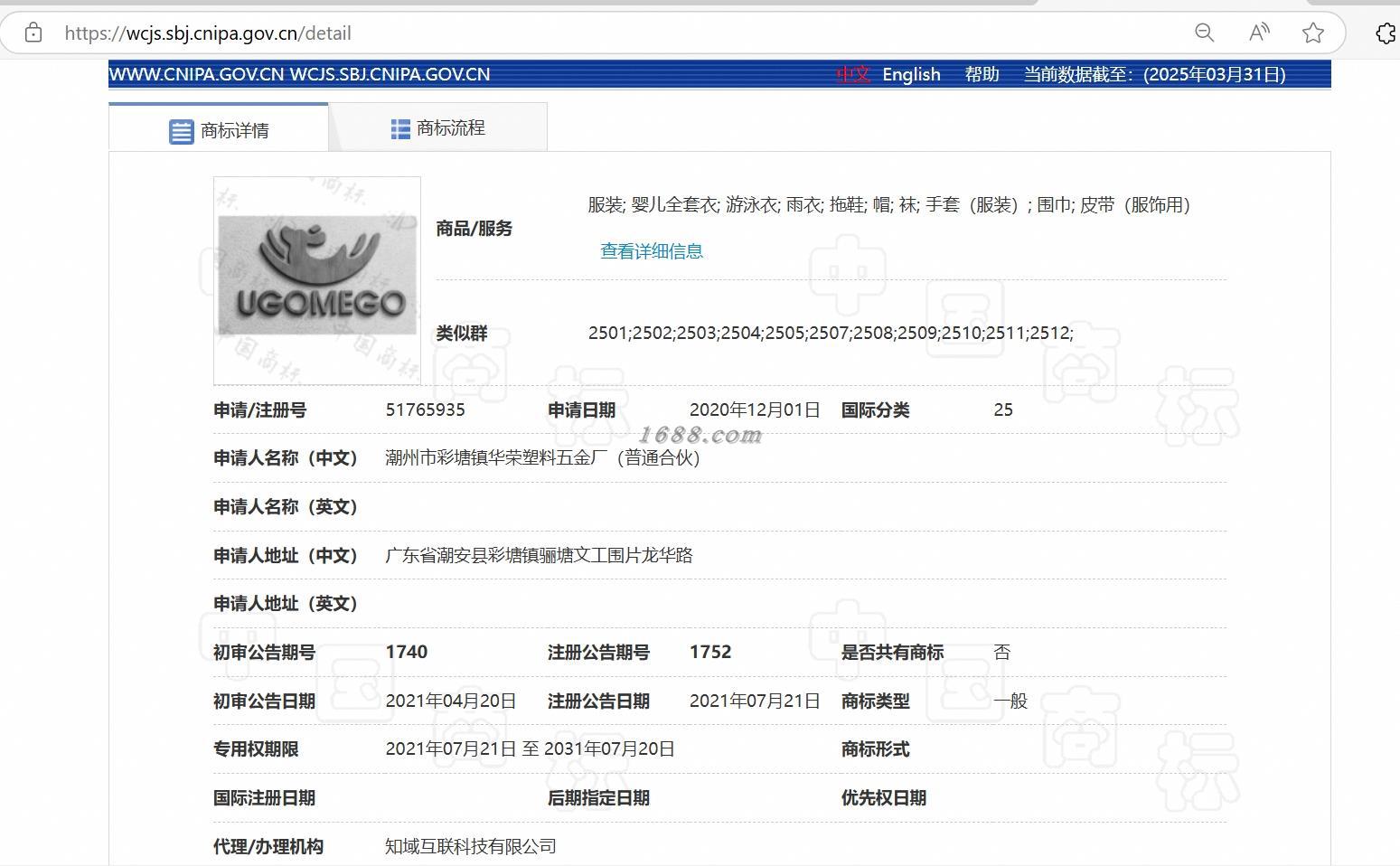
Task: Click shared trademark value 否
Action: (x=1002, y=652)
